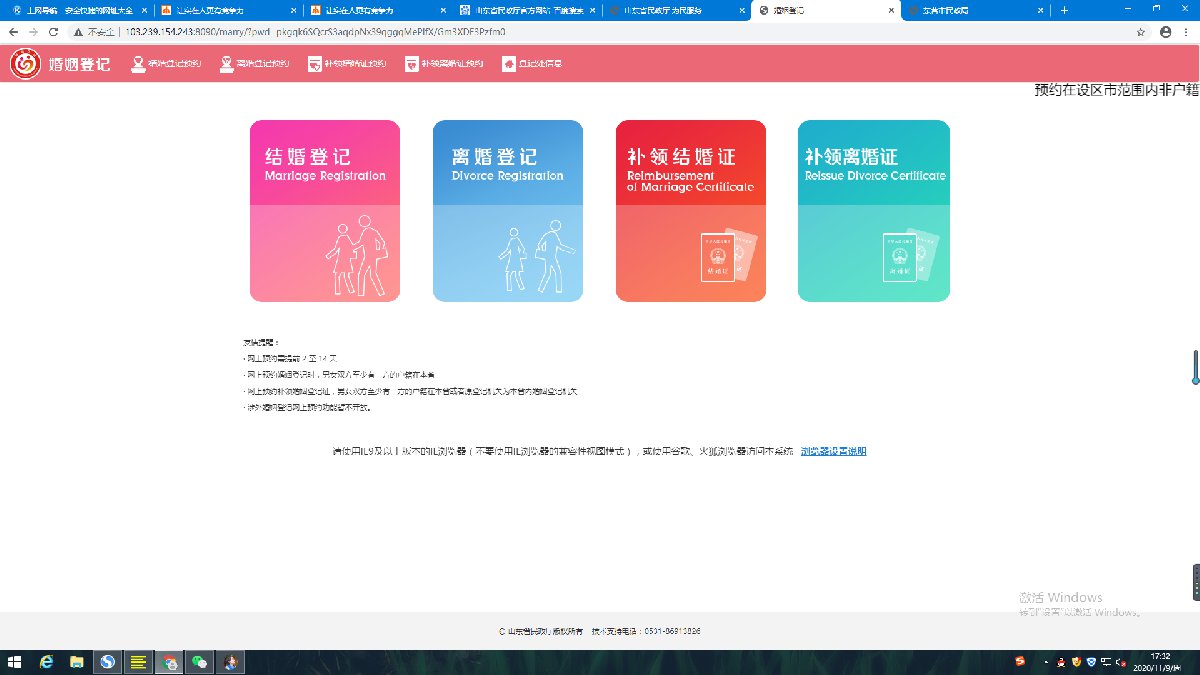Open the 结婚登记 Marriage Registration card
The width and height of the screenshot is (1200, 675).
point(325,211)
